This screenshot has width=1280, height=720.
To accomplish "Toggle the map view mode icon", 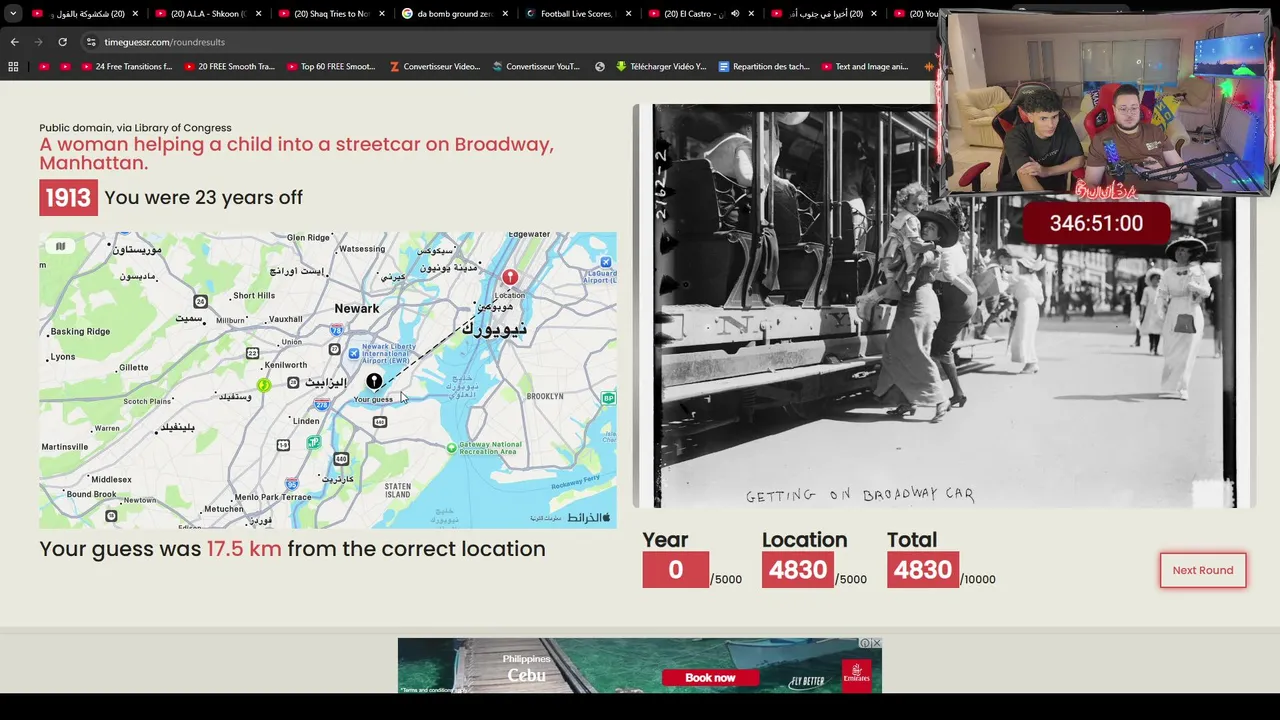I will [x=60, y=246].
